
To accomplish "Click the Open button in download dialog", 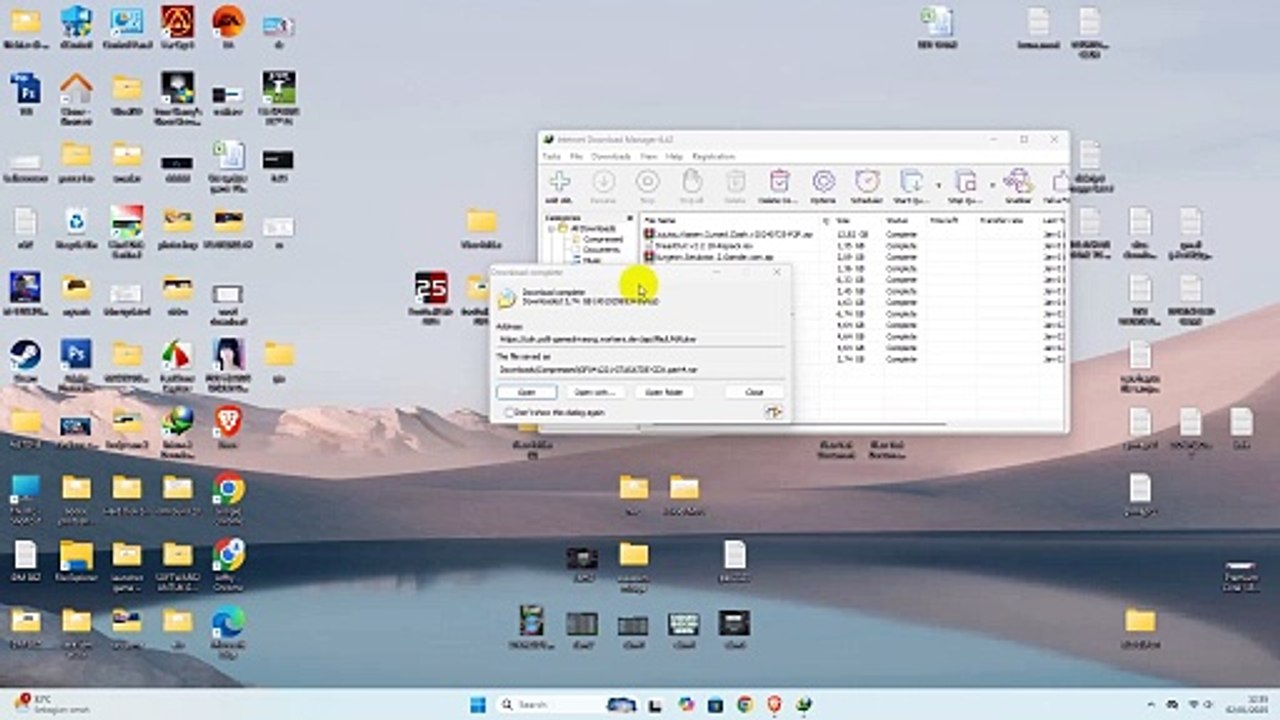I will [x=527, y=392].
